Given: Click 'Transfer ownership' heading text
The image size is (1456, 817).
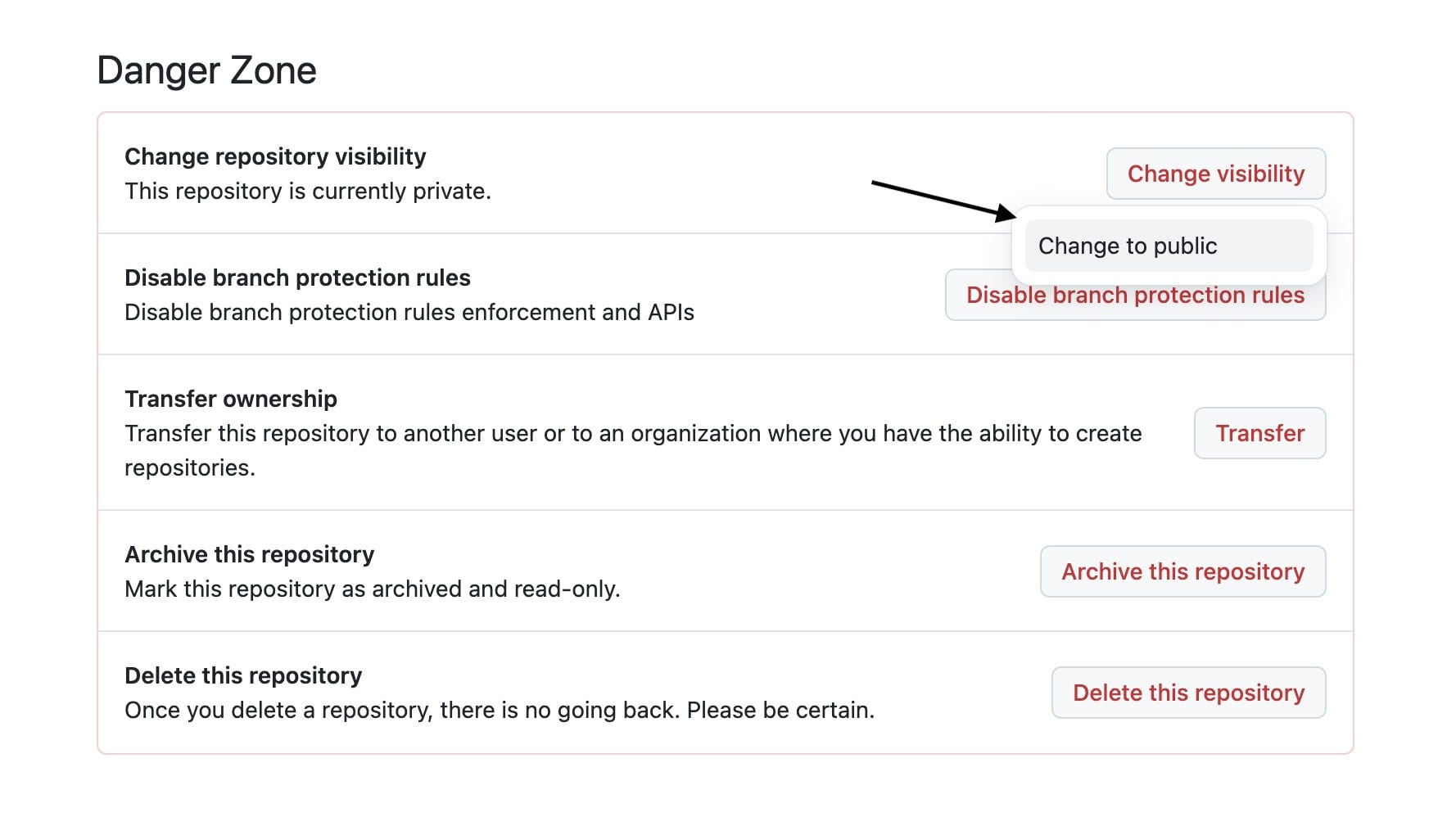Looking at the screenshot, I should [x=231, y=399].
